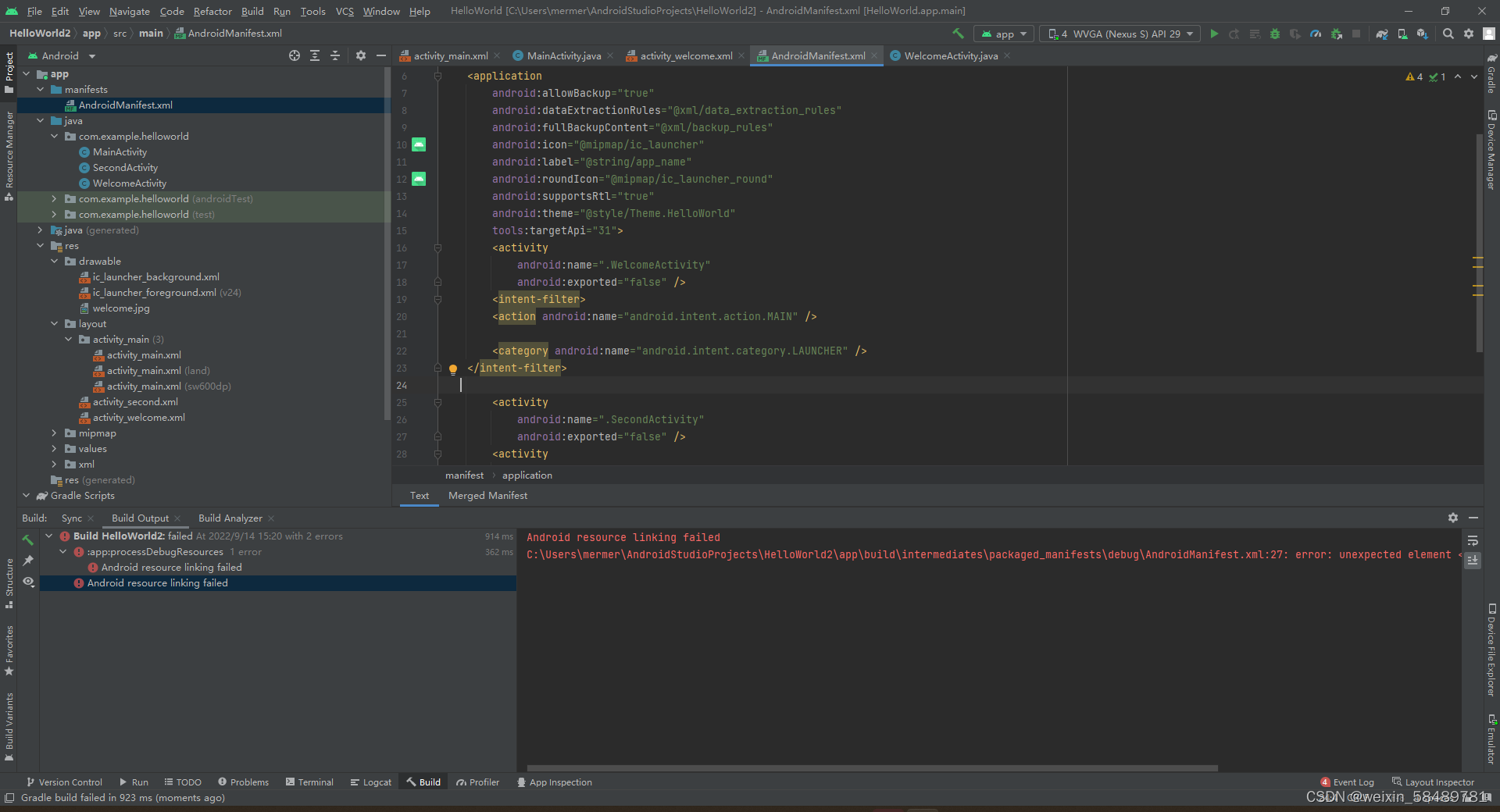The image size is (1500, 812).
Task: Open the app run configuration dropdown
Action: tap(1004, 34)
